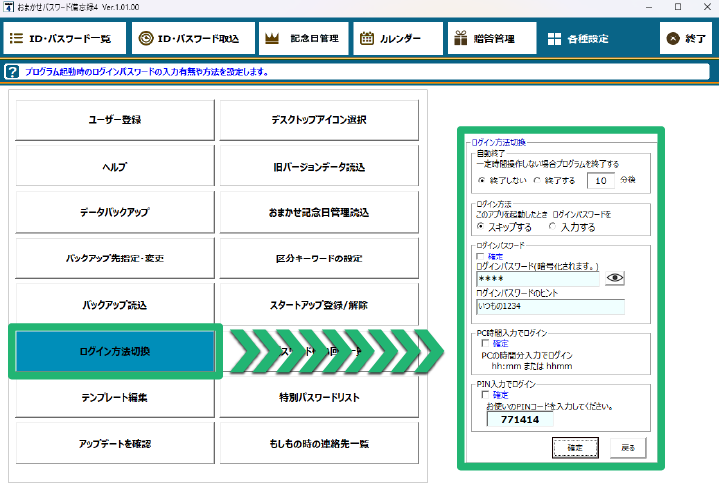Click the 確定 confirm button at bottom
This screenshot has height=484, width=719.
pos(575,448)
